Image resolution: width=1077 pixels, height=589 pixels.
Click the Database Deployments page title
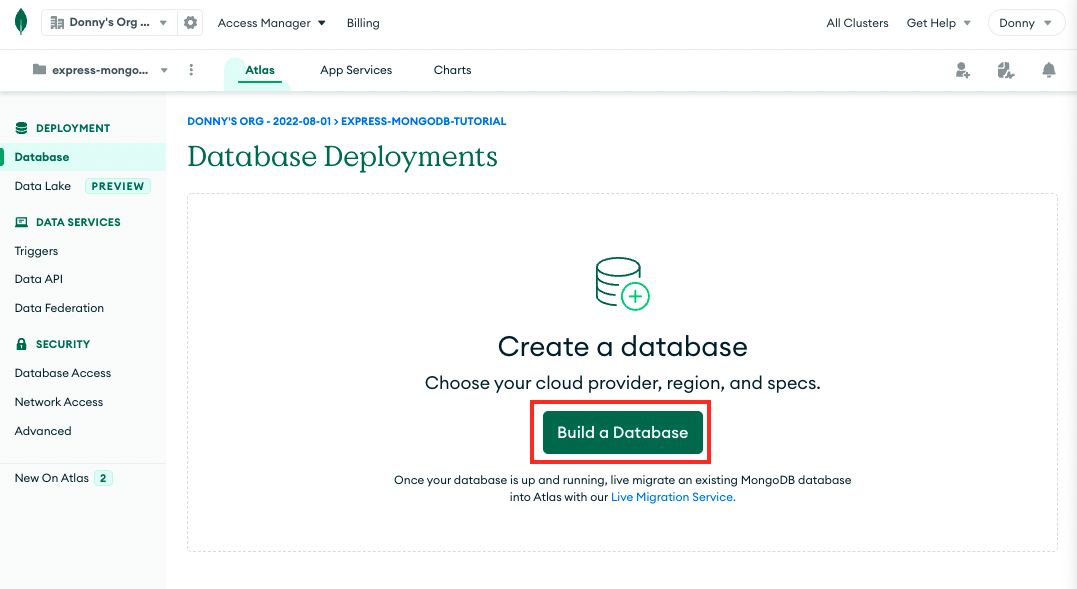click(x=342, y=157)
